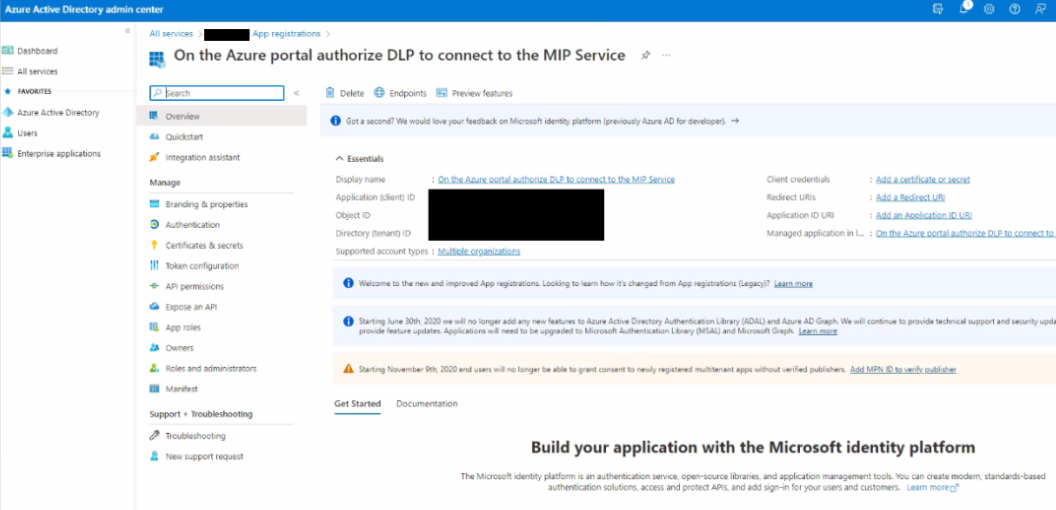Click the App roles icon
Viewport: 1056px width, 510px height.
pyautogui.click(x=154, y=327)
